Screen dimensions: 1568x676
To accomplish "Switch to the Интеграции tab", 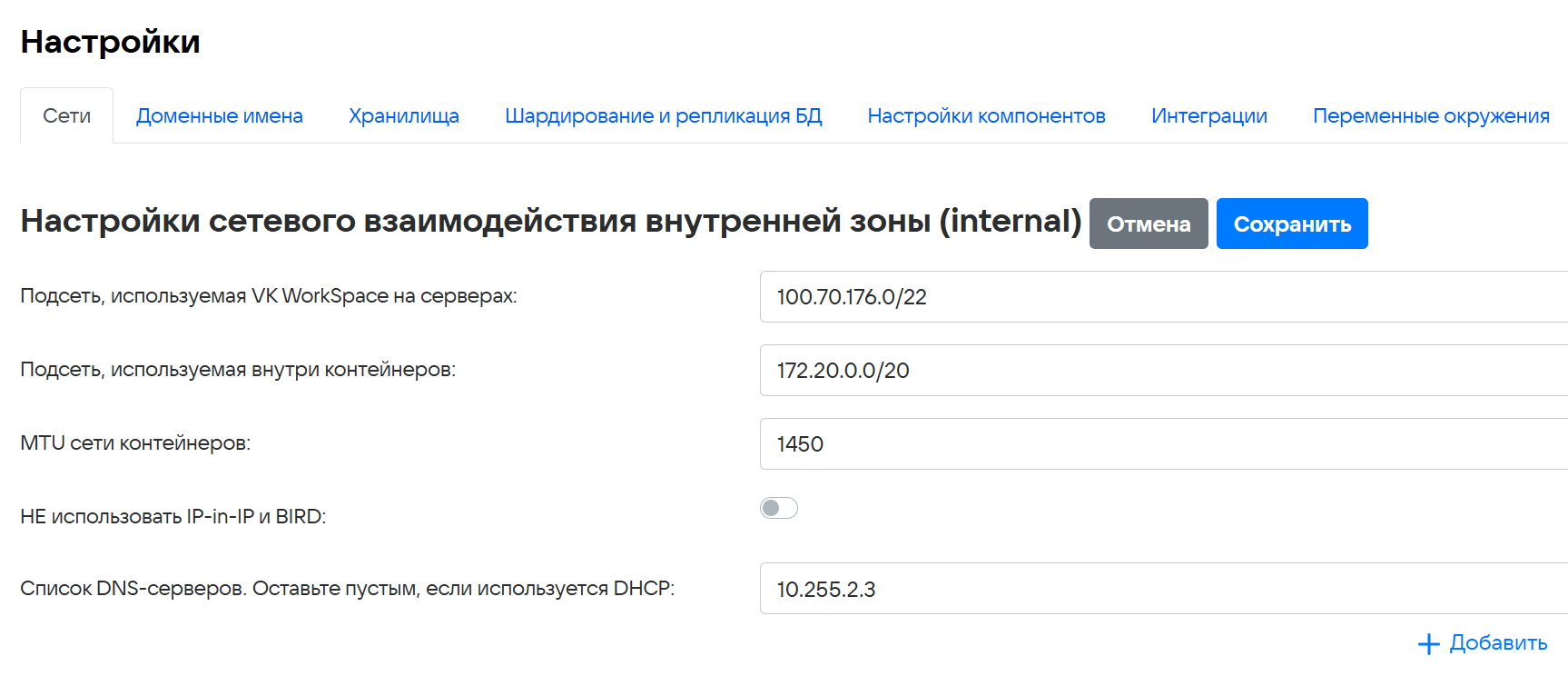I will [x=1208, y=116].
